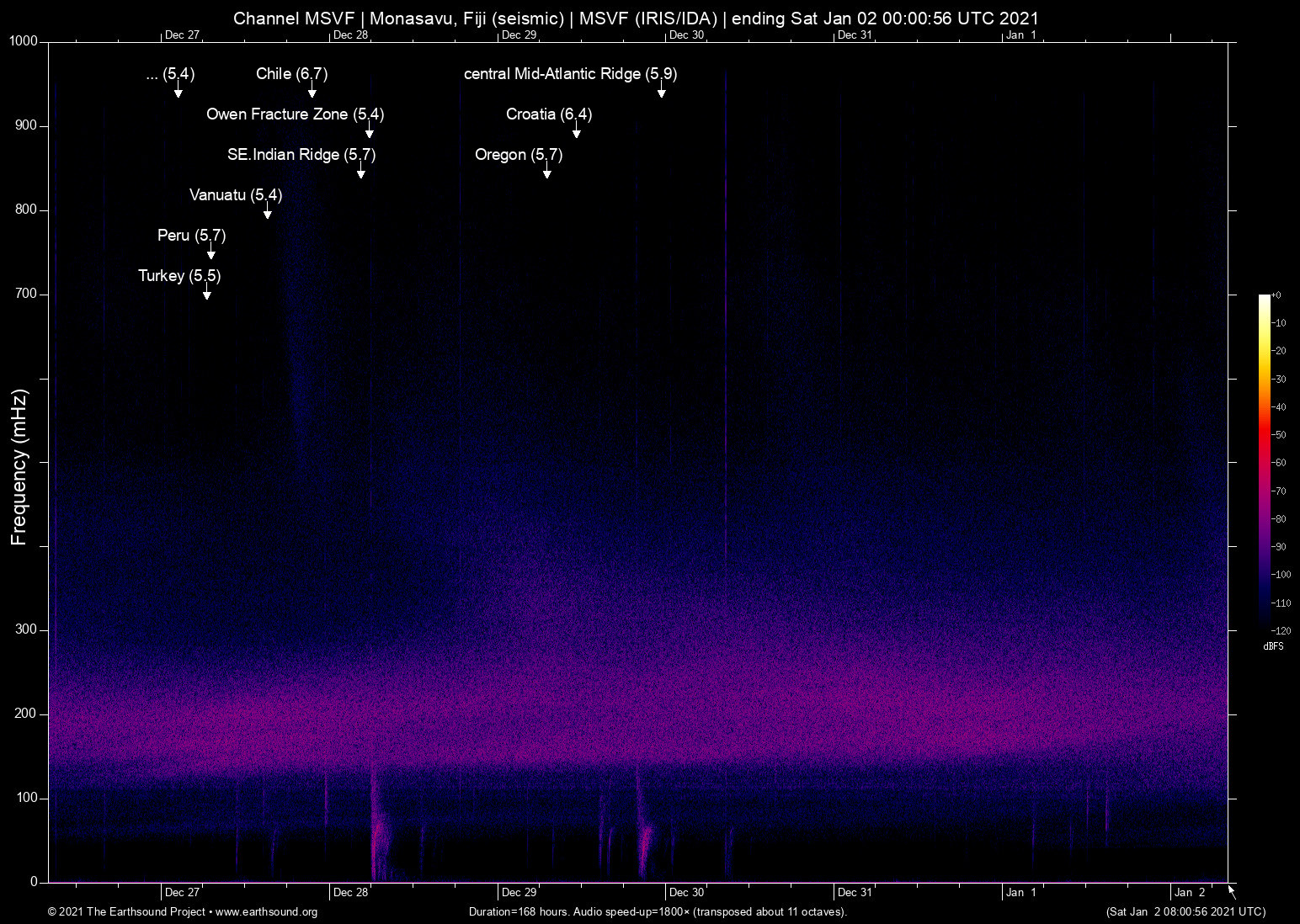
Task: Select the arrow beneath Oregon (5.7)
Action: coord(547,172)
